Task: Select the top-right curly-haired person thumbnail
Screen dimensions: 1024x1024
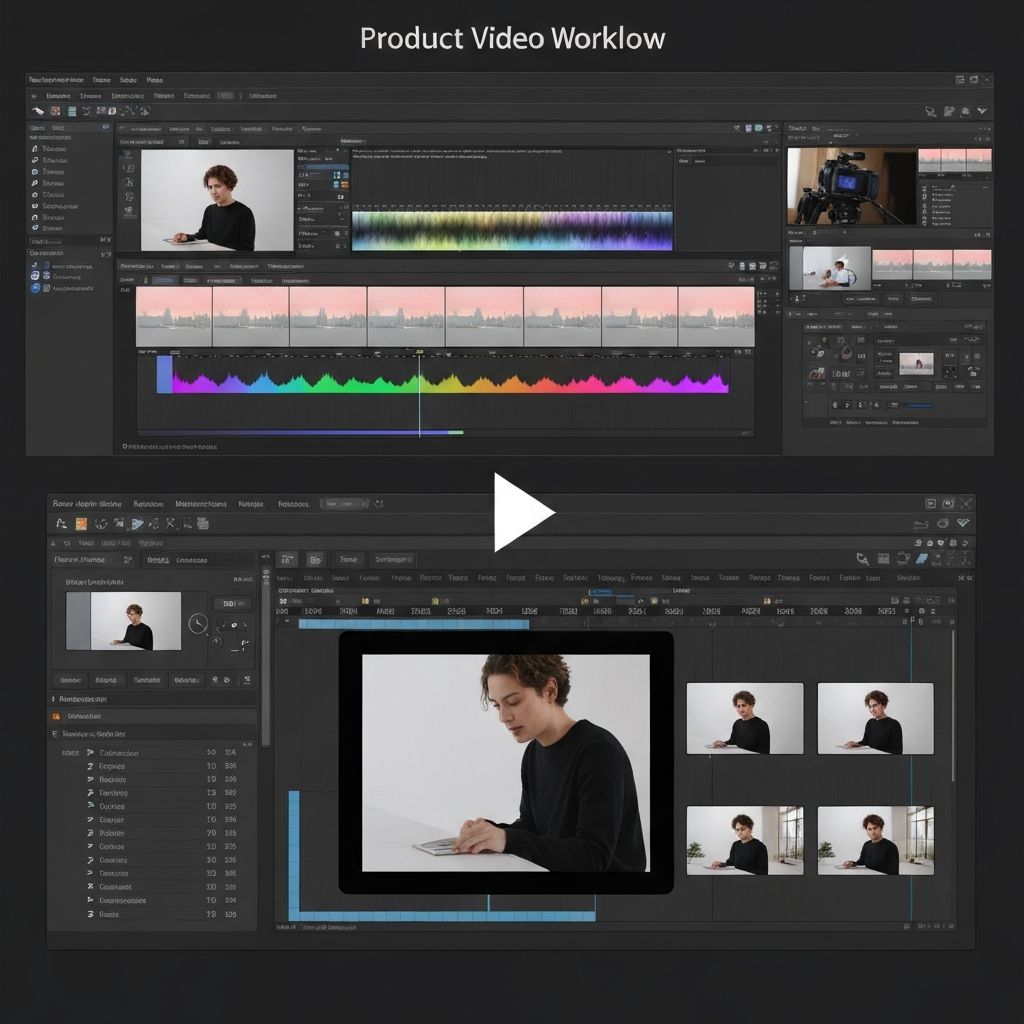Action: 875,718
